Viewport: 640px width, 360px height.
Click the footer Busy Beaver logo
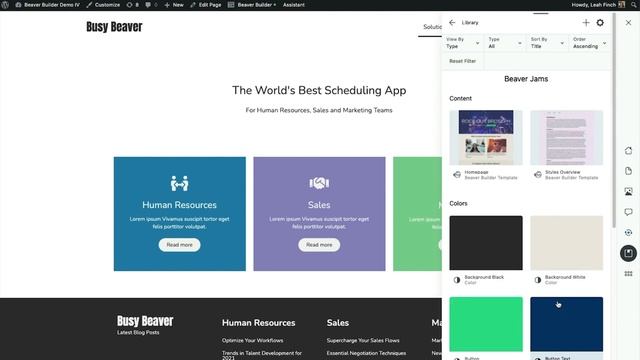pos(145,321)
